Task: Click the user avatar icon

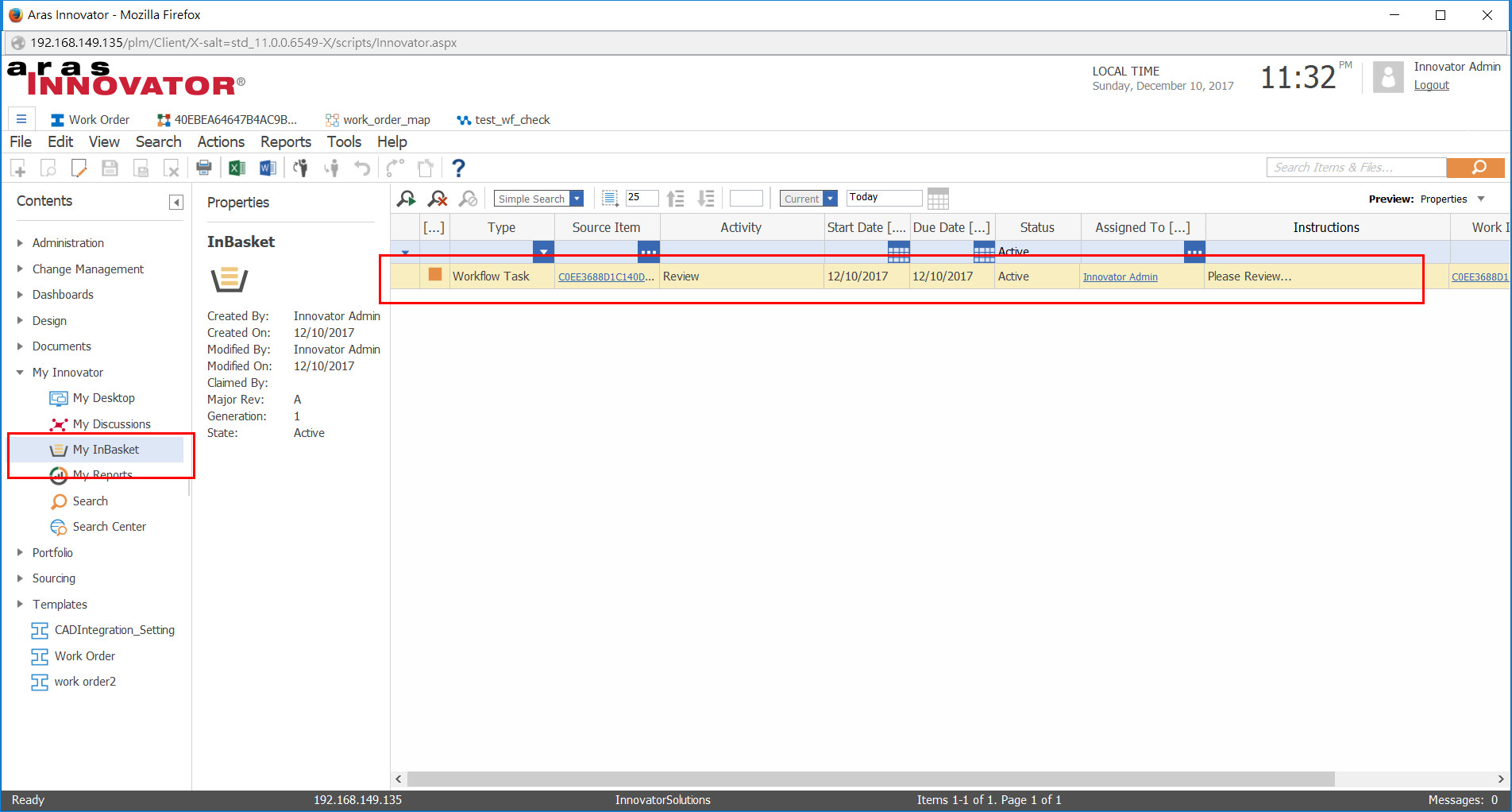Action: tap(1388, 77)
